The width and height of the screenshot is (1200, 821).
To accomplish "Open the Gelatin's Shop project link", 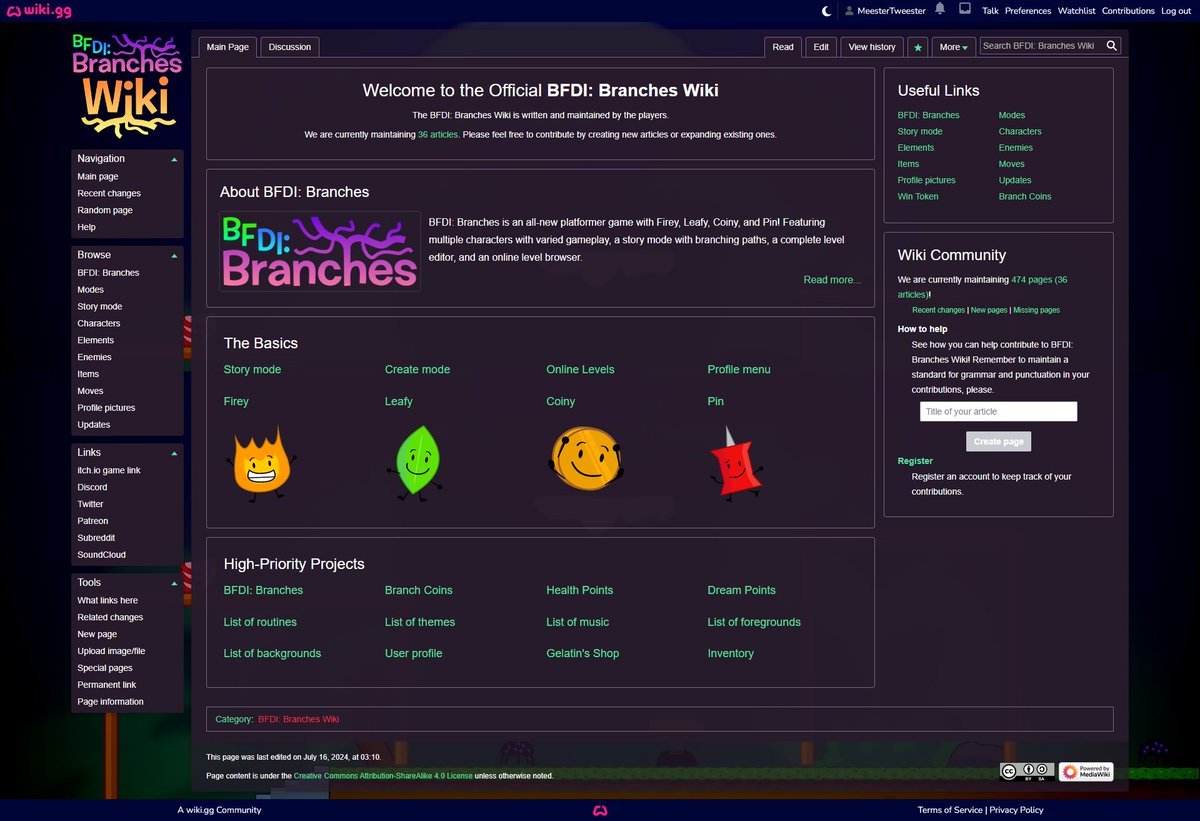I will coord(582,654).
